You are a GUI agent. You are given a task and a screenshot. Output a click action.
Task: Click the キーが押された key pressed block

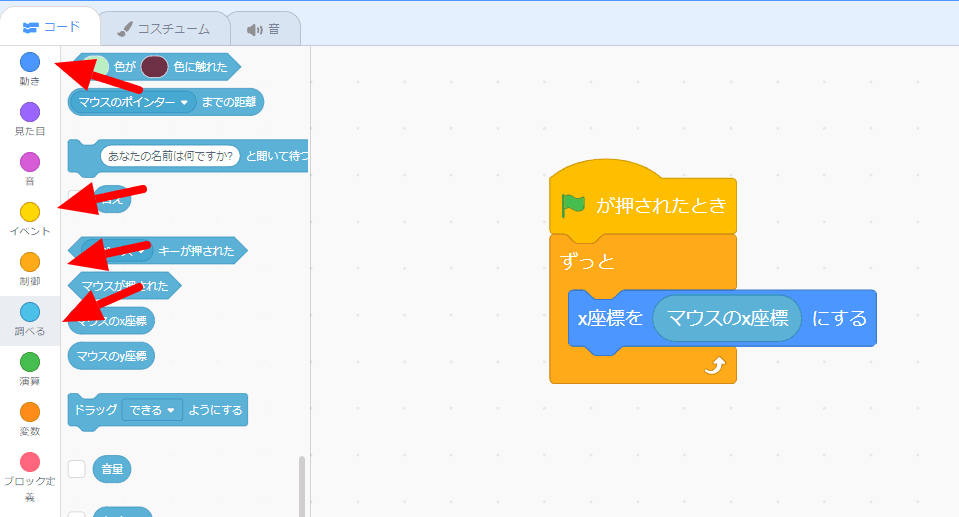click(x=158, y=251)
